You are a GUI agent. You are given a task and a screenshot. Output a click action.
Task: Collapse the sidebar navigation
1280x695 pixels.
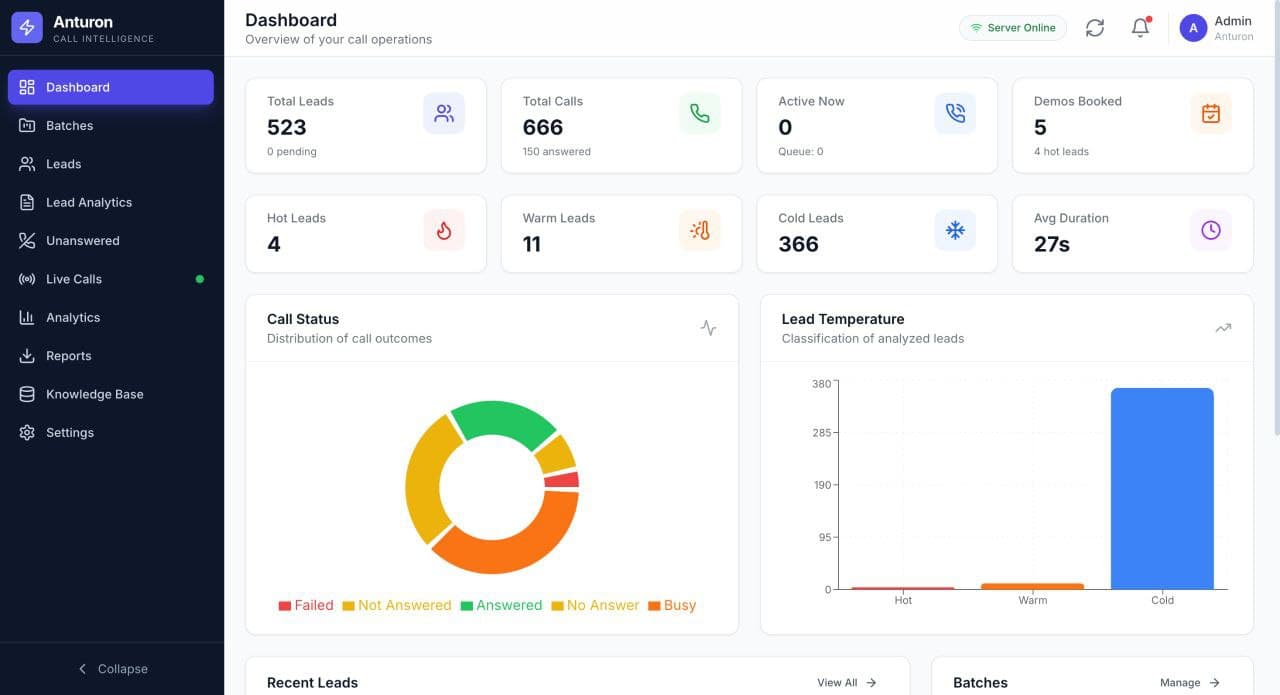[x=112, y=669]
